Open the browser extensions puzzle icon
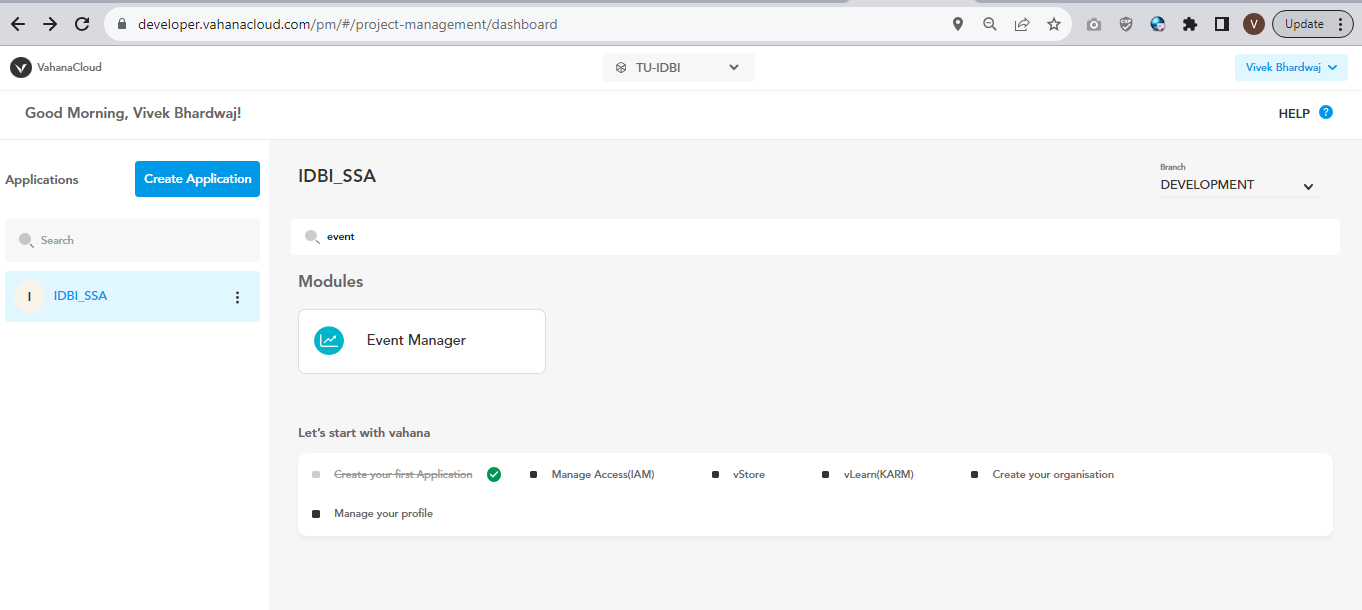 (x=1189, y=24)
